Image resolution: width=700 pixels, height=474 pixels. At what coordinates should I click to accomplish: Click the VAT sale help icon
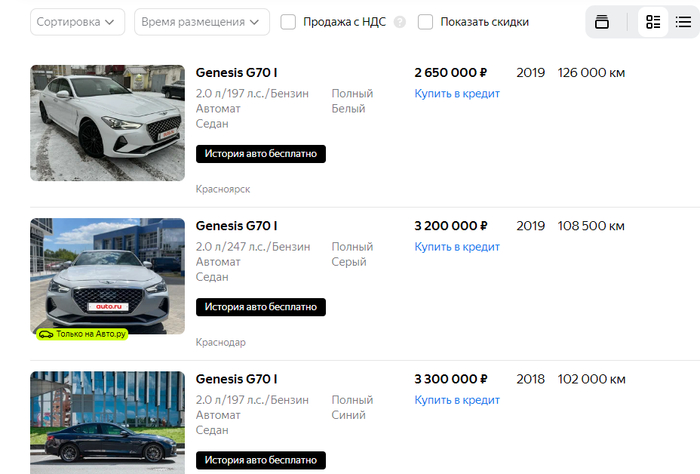click(400, 22)
